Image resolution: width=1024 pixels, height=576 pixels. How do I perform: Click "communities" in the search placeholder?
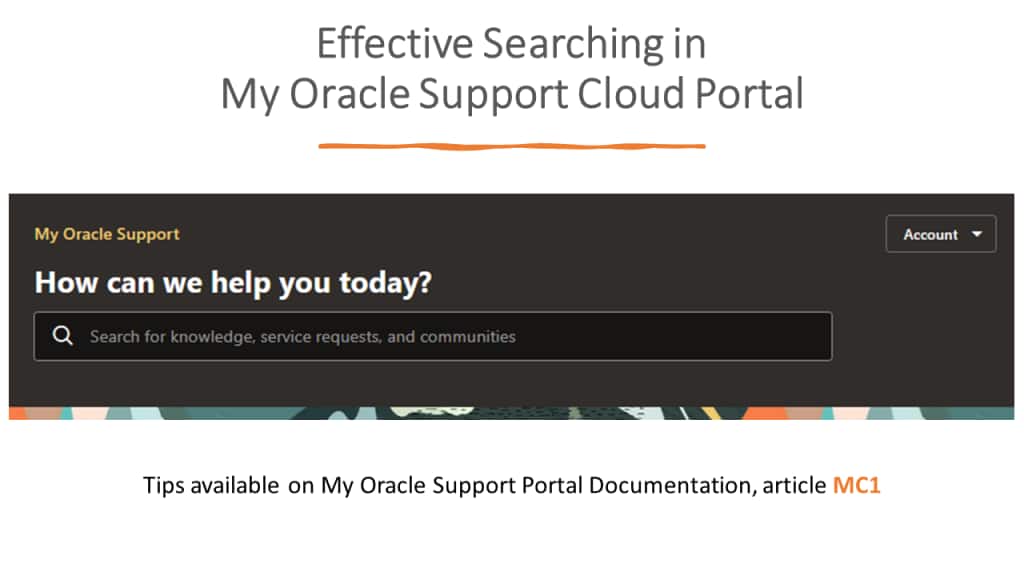[467, 336]
